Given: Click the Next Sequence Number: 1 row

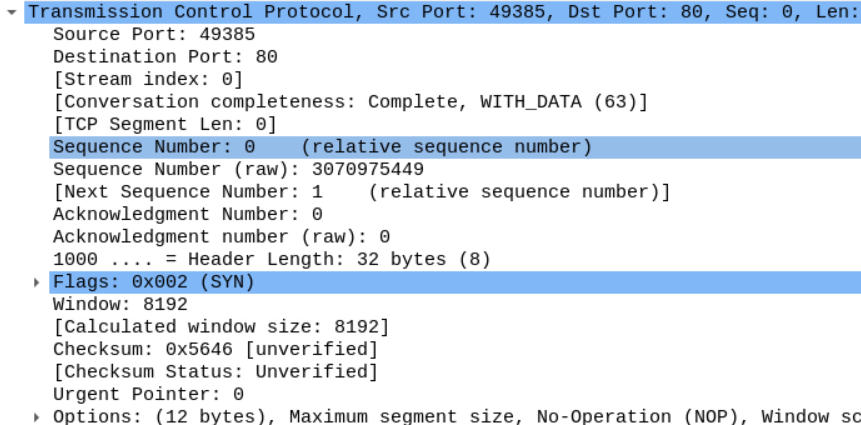Looking at the screenshot, I should click(x=360, y=191).
